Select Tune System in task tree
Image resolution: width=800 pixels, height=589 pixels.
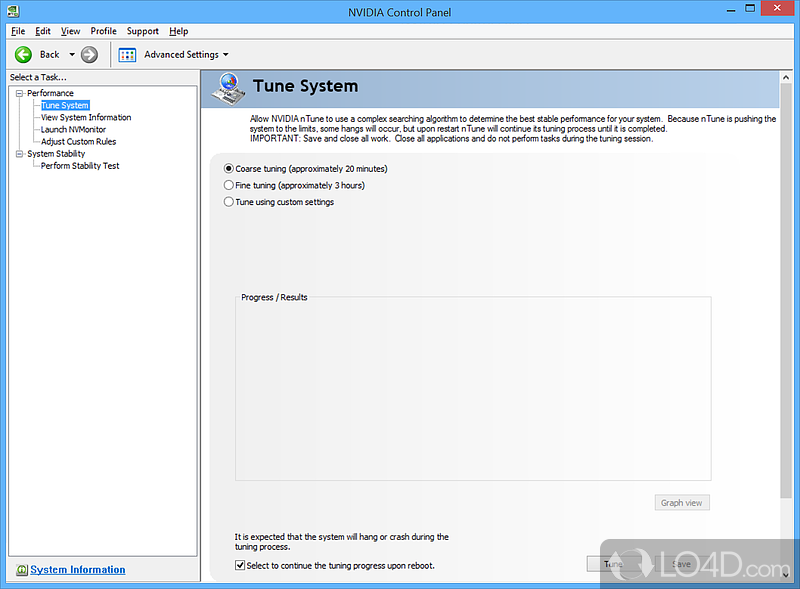tap(65, 105)
